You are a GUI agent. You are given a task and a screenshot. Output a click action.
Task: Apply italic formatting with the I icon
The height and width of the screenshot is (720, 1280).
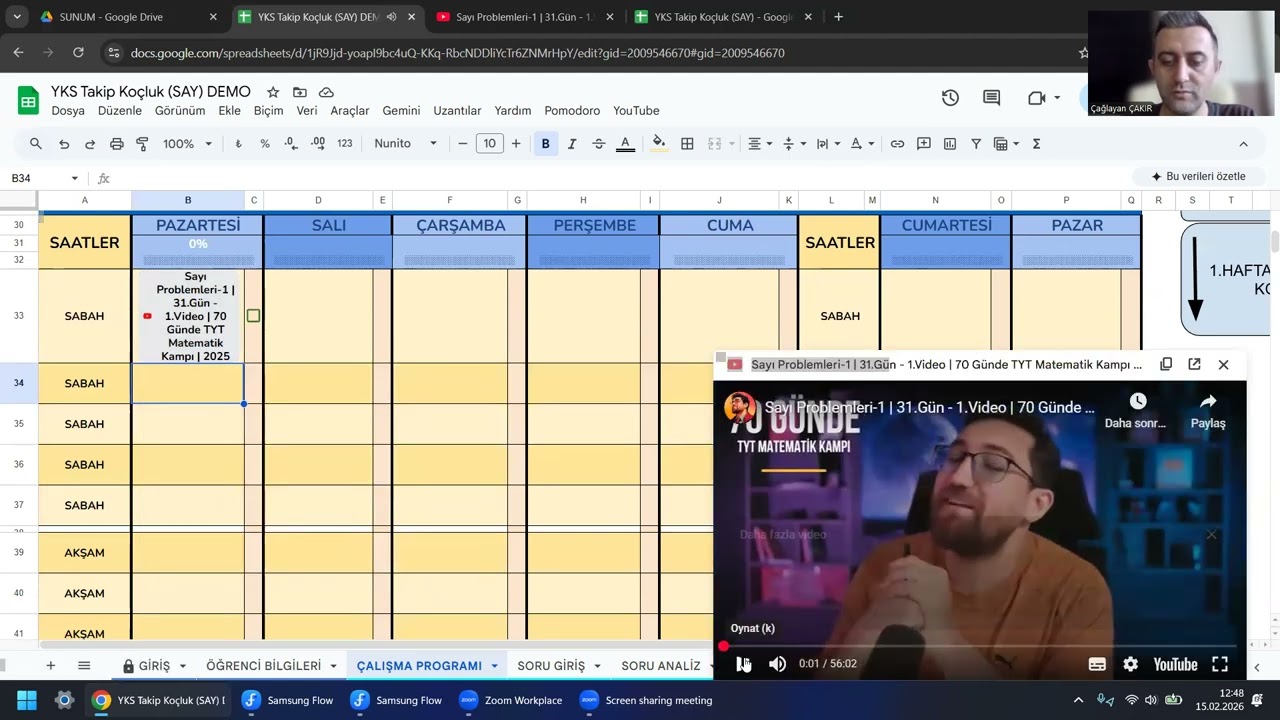point(572,144)
